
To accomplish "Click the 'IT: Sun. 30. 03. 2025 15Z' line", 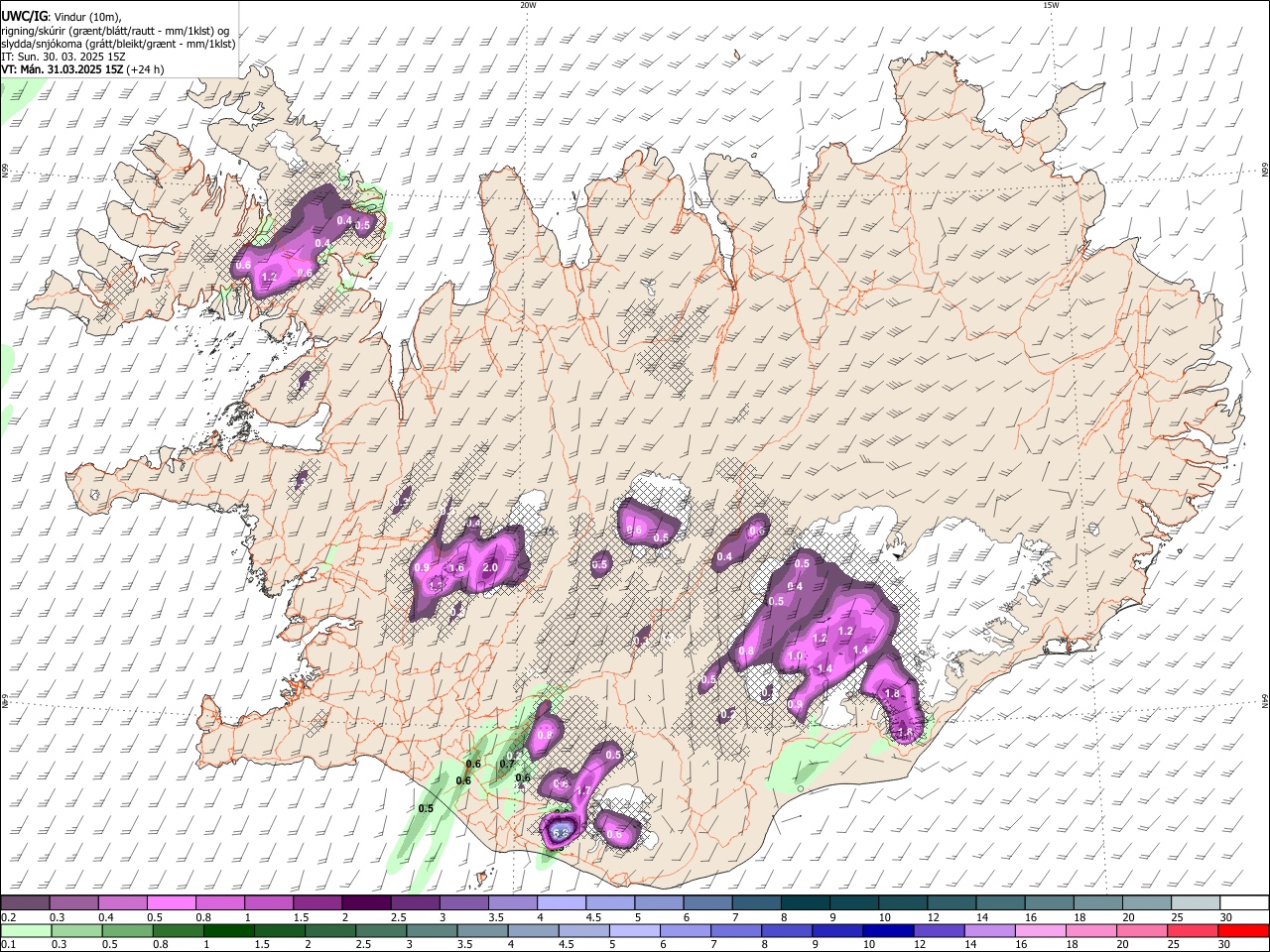I will pyautogui.click(x=63, y=57).
